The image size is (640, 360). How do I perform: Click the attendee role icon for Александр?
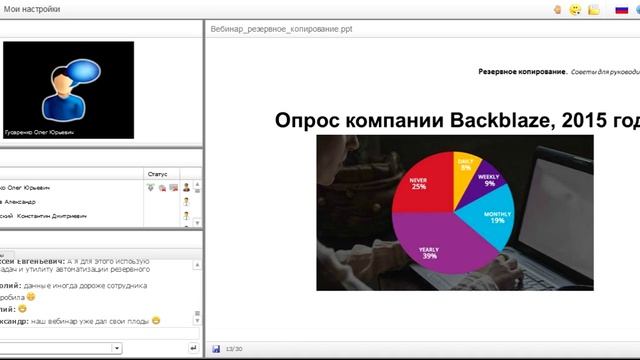pos(187,202)
